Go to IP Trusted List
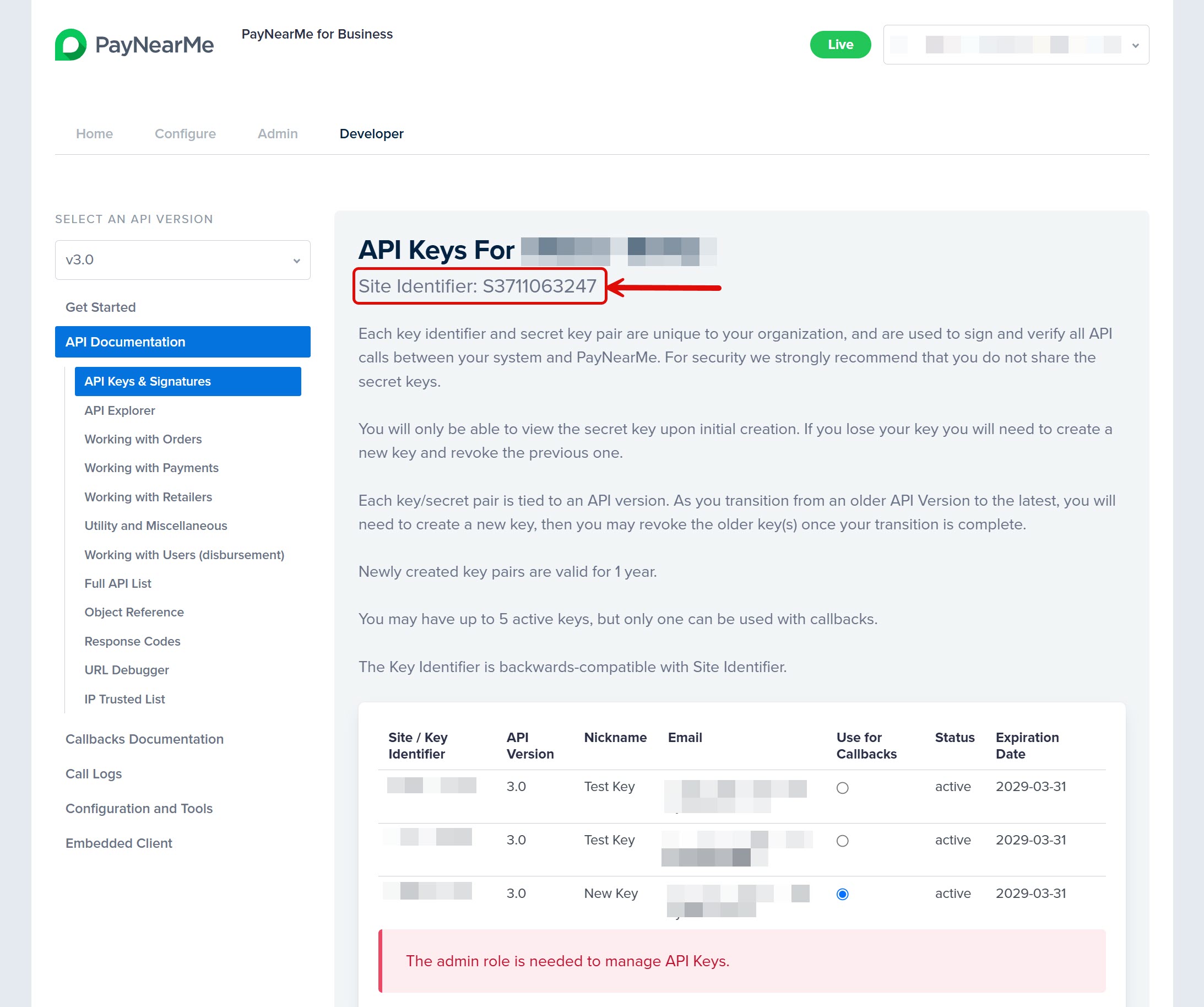This screenshot has height=1007, width=1204. pyautogui.click(x=124, y=699)
